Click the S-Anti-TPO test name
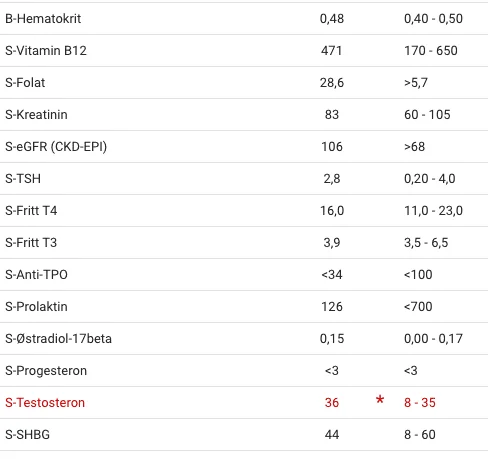488x459 pixels. 36,275
